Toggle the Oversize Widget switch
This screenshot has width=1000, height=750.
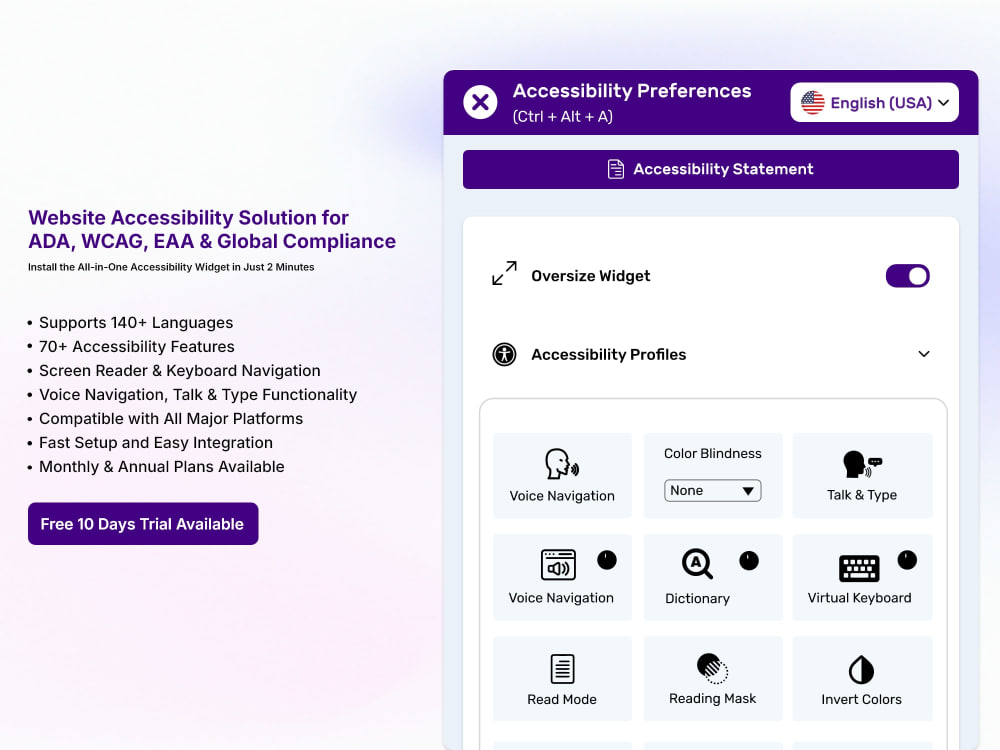point(908,276)
